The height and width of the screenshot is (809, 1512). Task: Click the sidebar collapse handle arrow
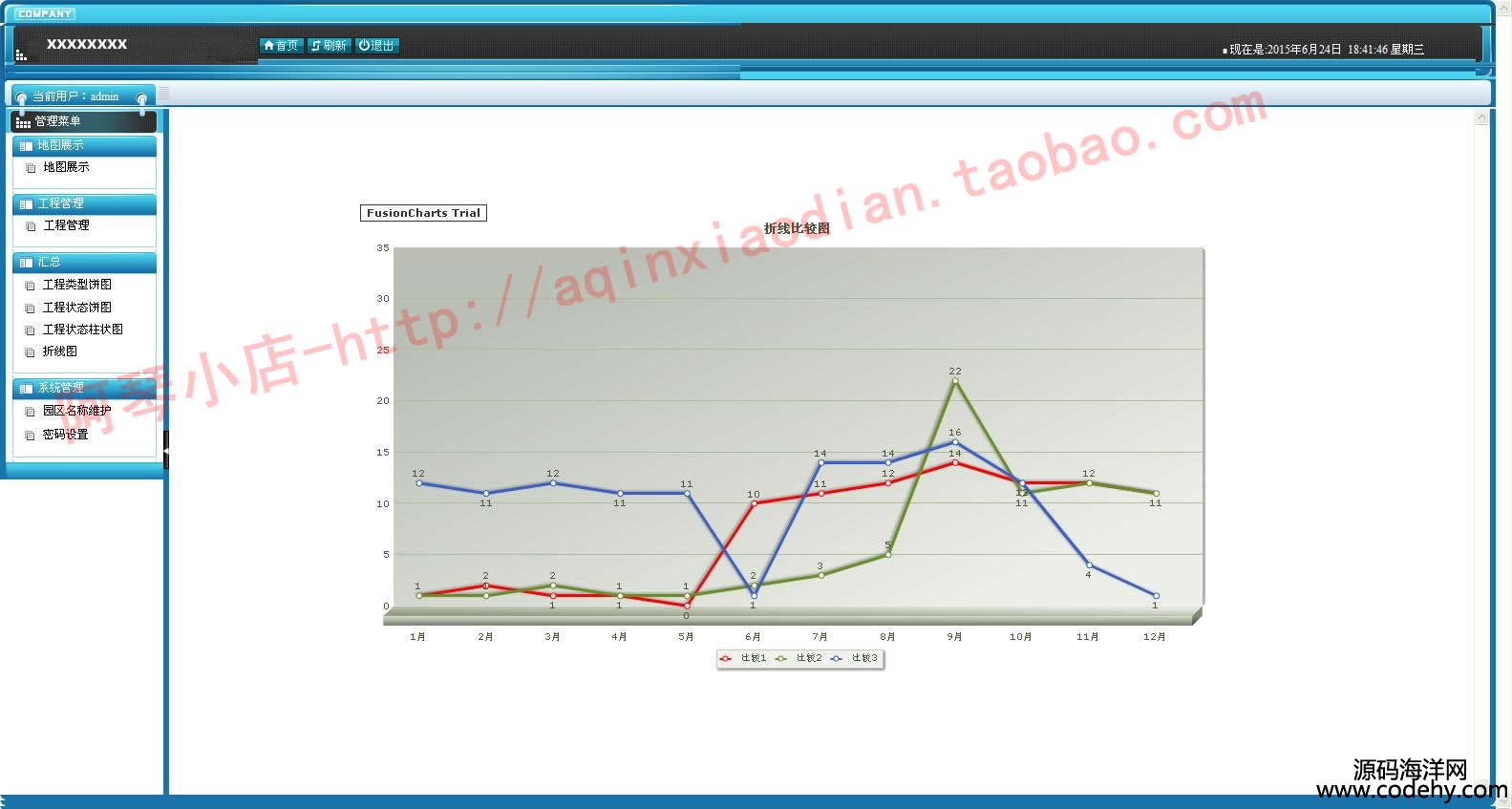click(x=166, y=450)
